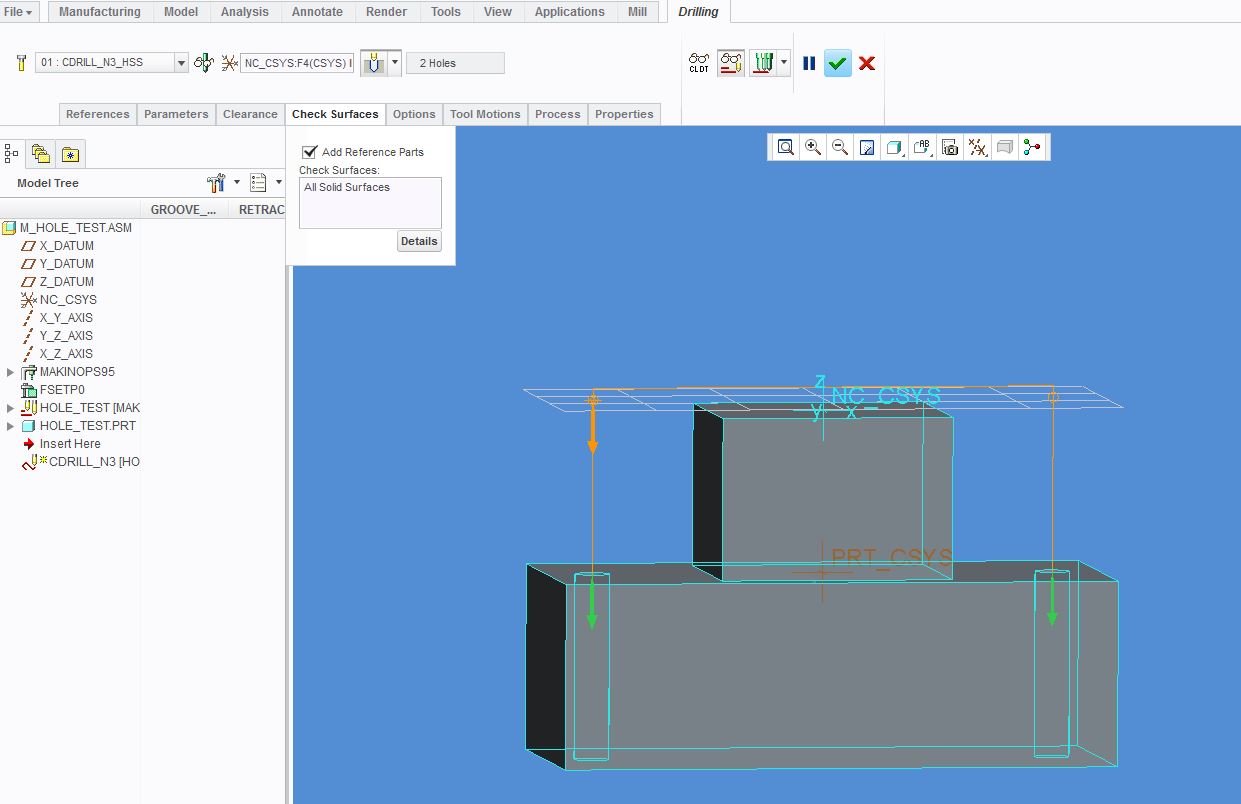Open the Tools ribbon tab

click(446, 12)
